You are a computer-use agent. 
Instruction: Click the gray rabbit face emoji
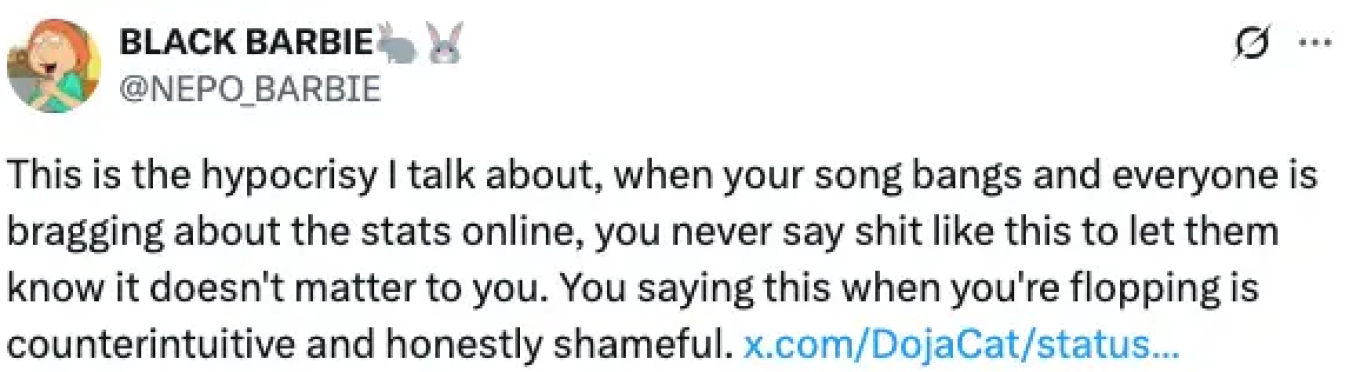445,42
